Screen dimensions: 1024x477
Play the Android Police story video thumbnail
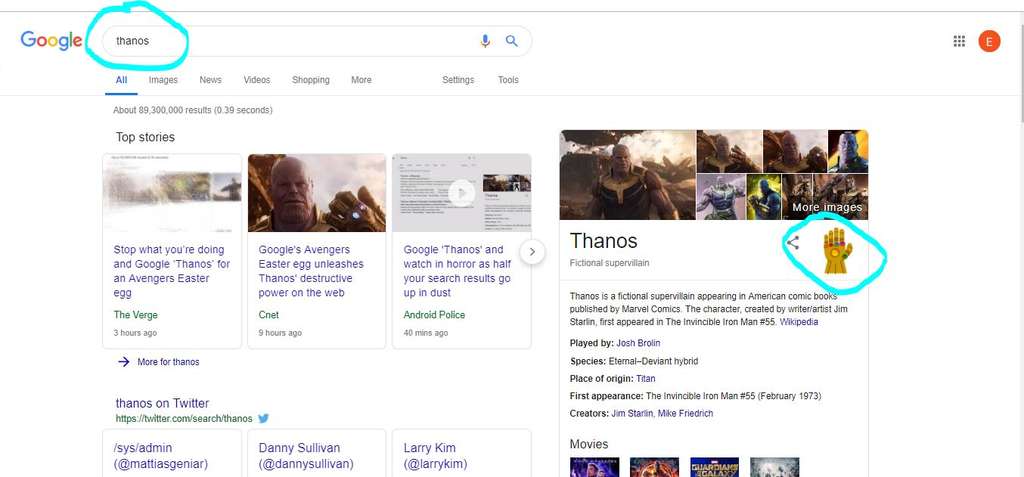461,193
